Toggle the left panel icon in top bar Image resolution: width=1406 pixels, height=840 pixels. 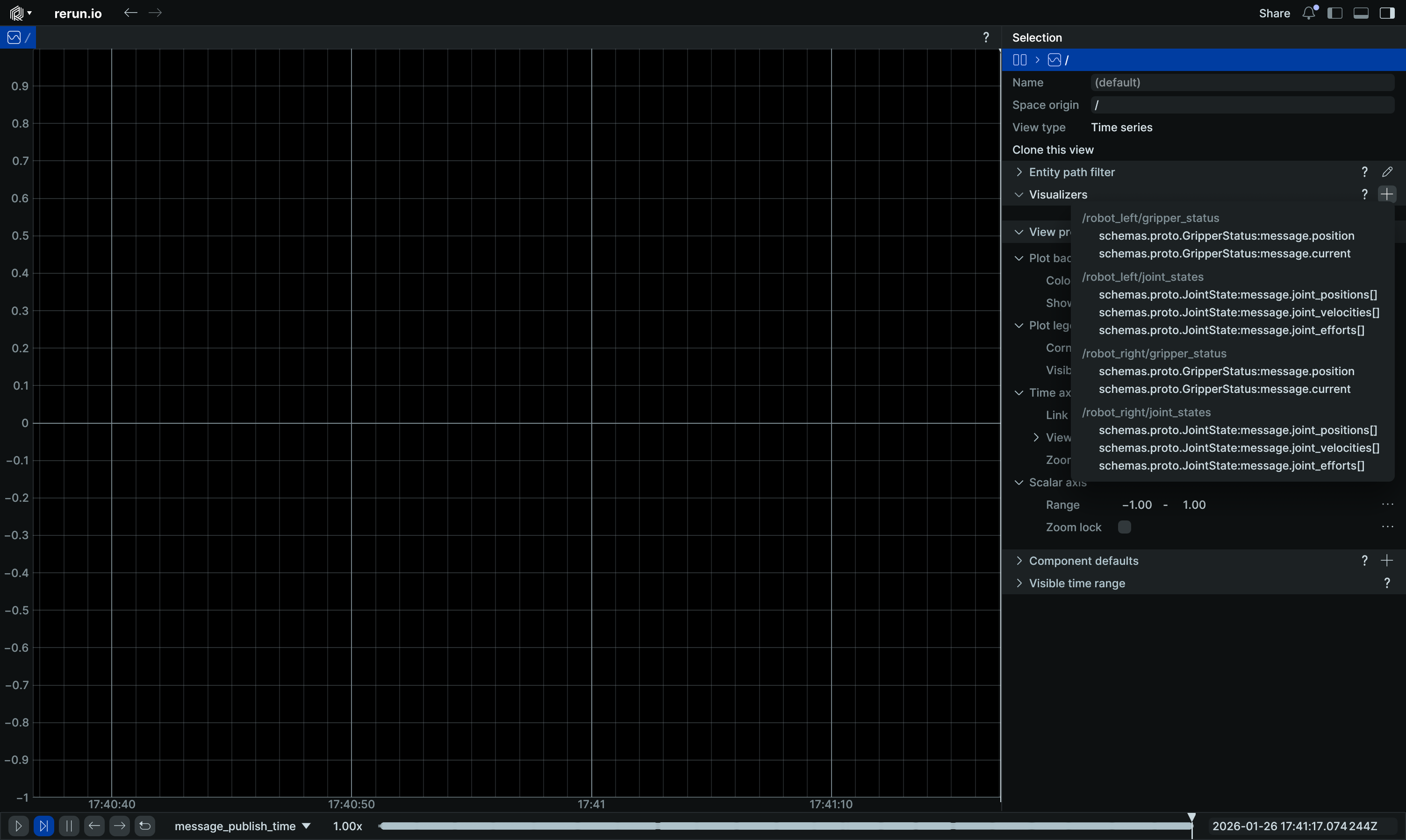pos(1334,13)
